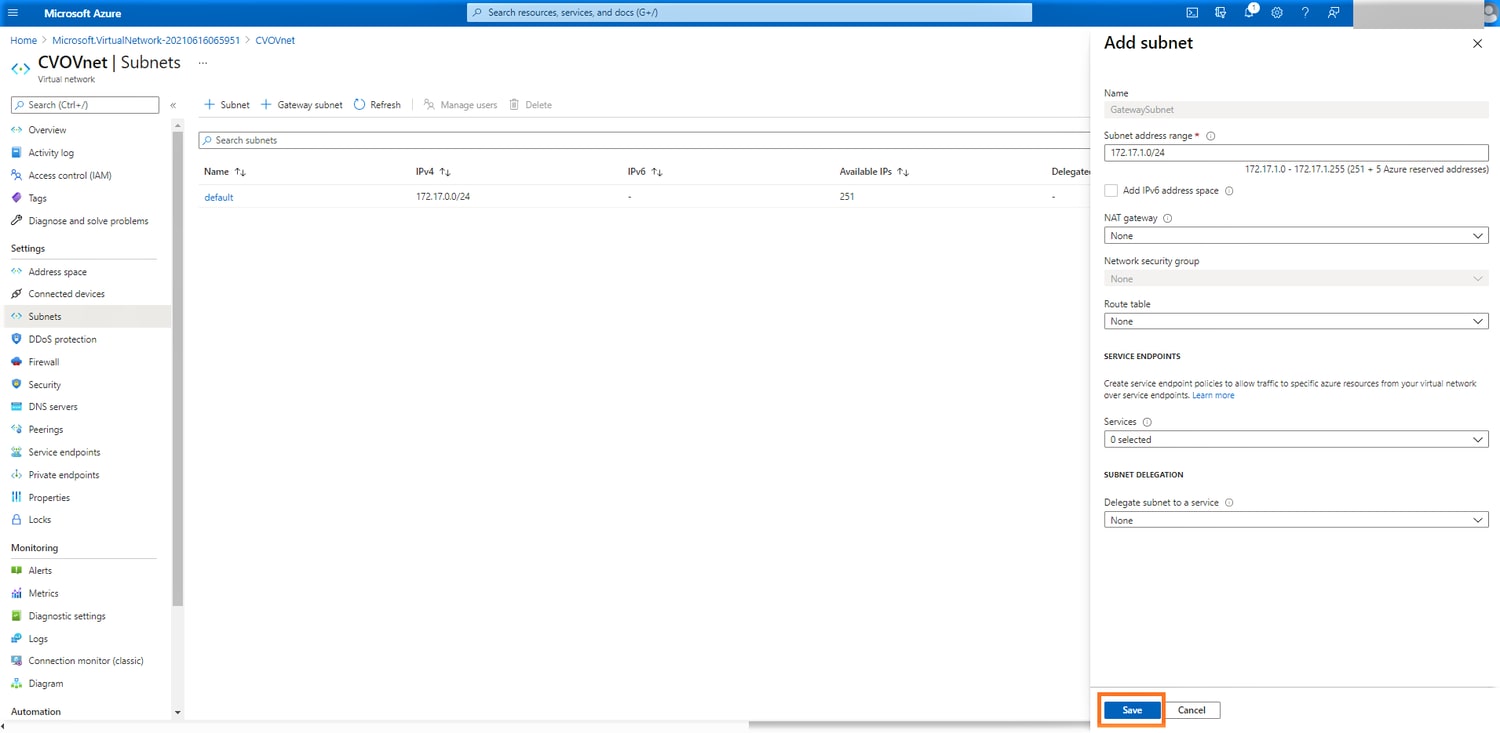Collapse the left sidebar with chevron icon
This screenshot has width=1500, height=733.
[173, 105]
